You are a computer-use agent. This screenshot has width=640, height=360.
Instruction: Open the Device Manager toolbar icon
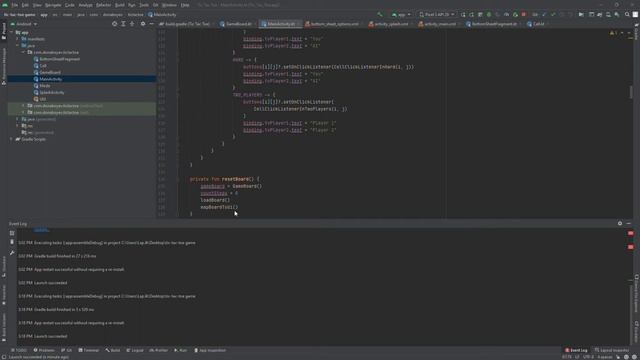click(608, 15)
